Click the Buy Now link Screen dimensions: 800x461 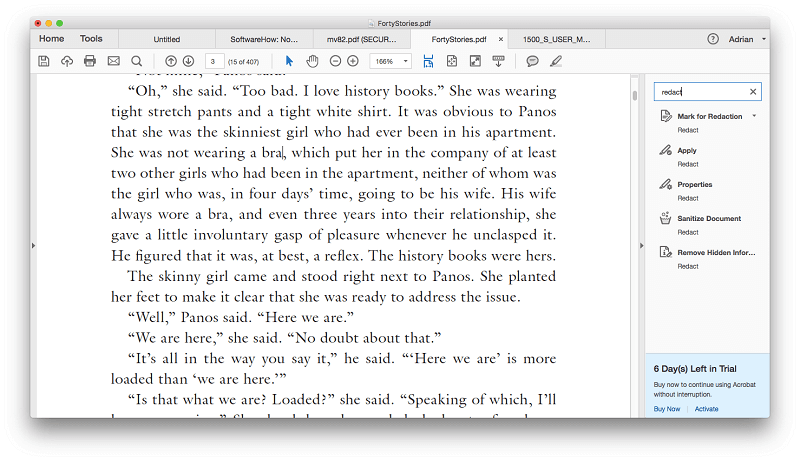tap(667, 409)
